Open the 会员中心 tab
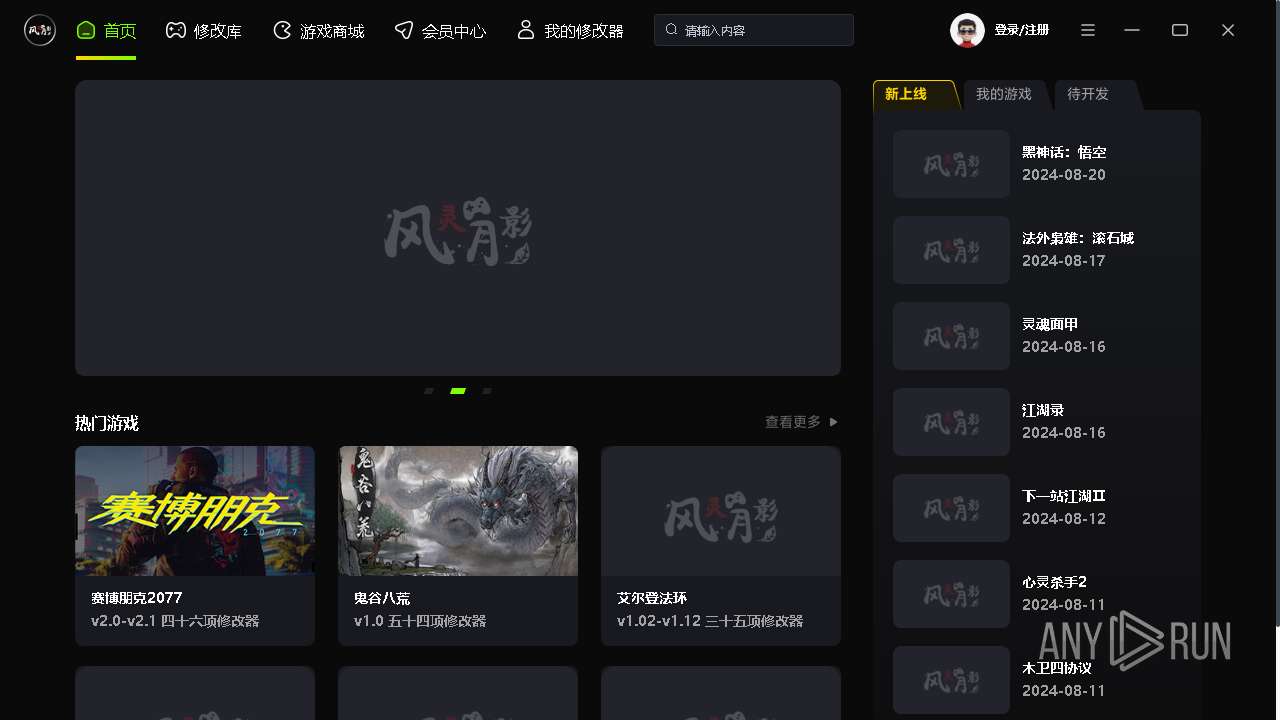Image resolution: width=1280 pixels, height=720 pixels. tap(440, 31)
